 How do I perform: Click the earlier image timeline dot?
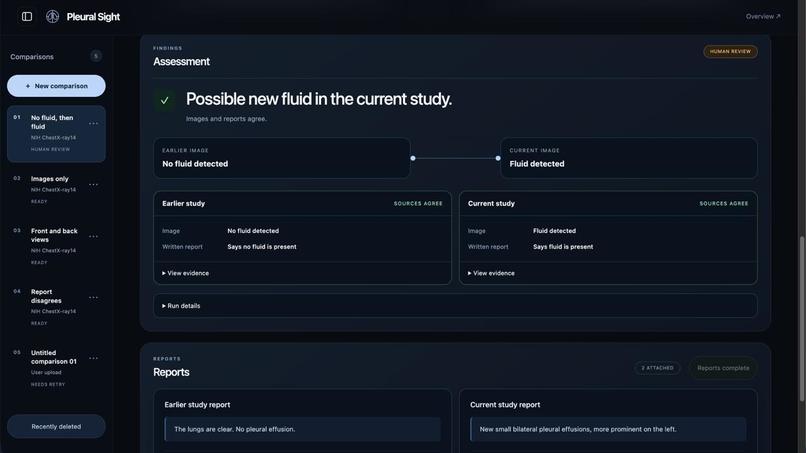[x=413, y=158]
